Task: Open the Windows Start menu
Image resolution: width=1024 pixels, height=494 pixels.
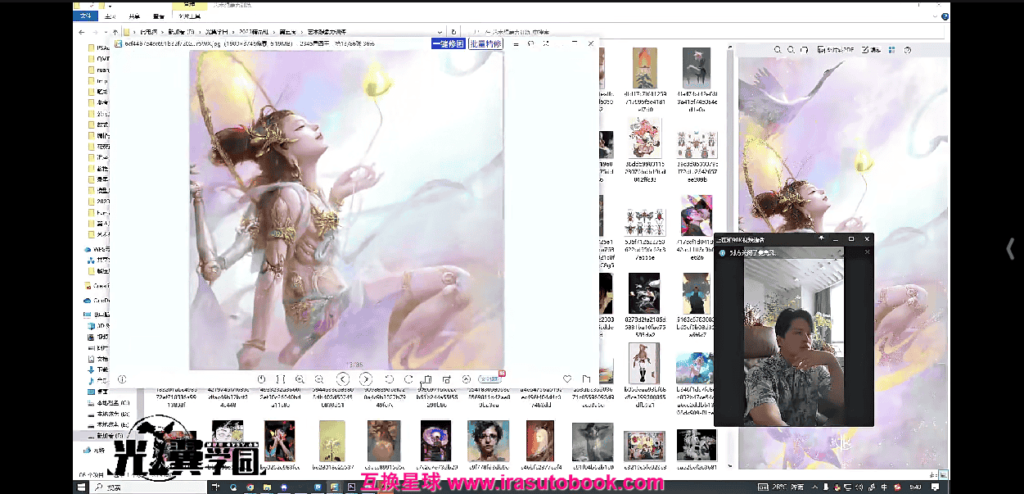Action: click(x=80, y=487)
